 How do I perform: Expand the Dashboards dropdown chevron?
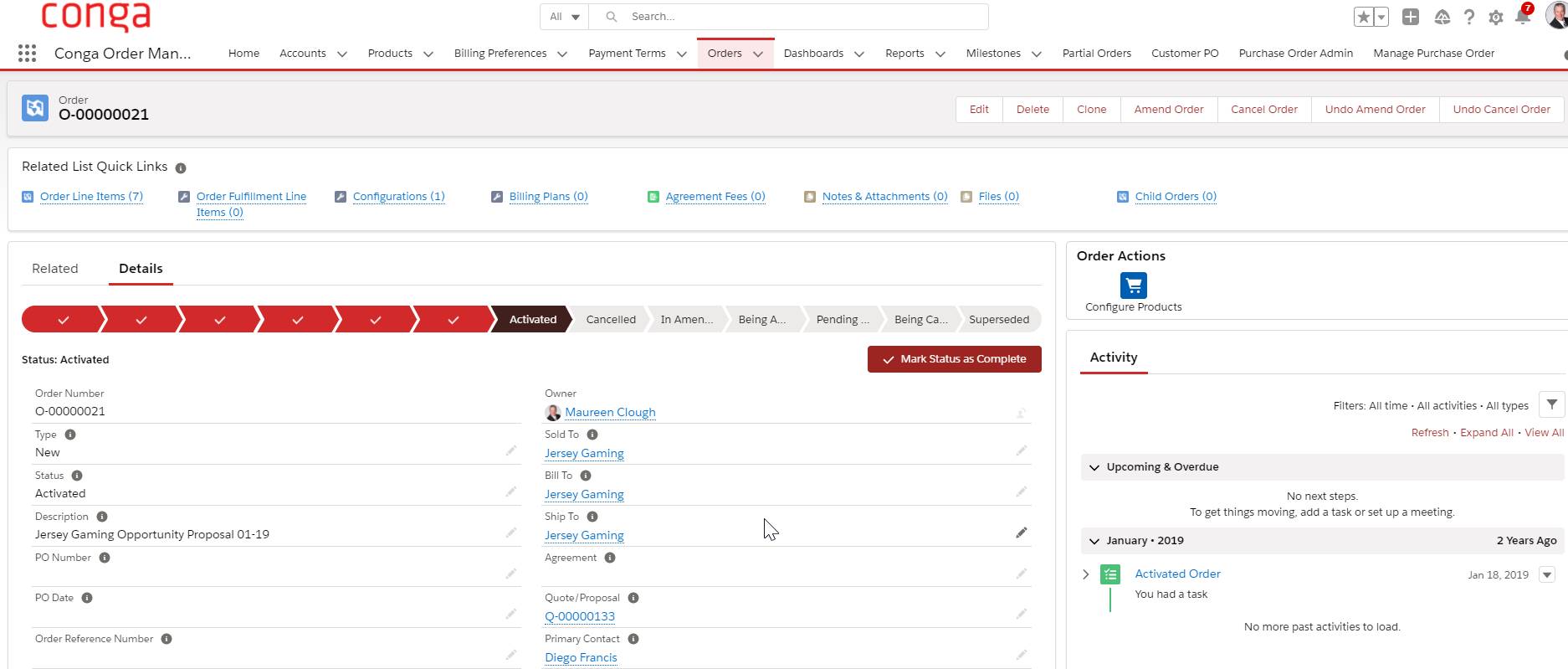click(x=859, y=54)
